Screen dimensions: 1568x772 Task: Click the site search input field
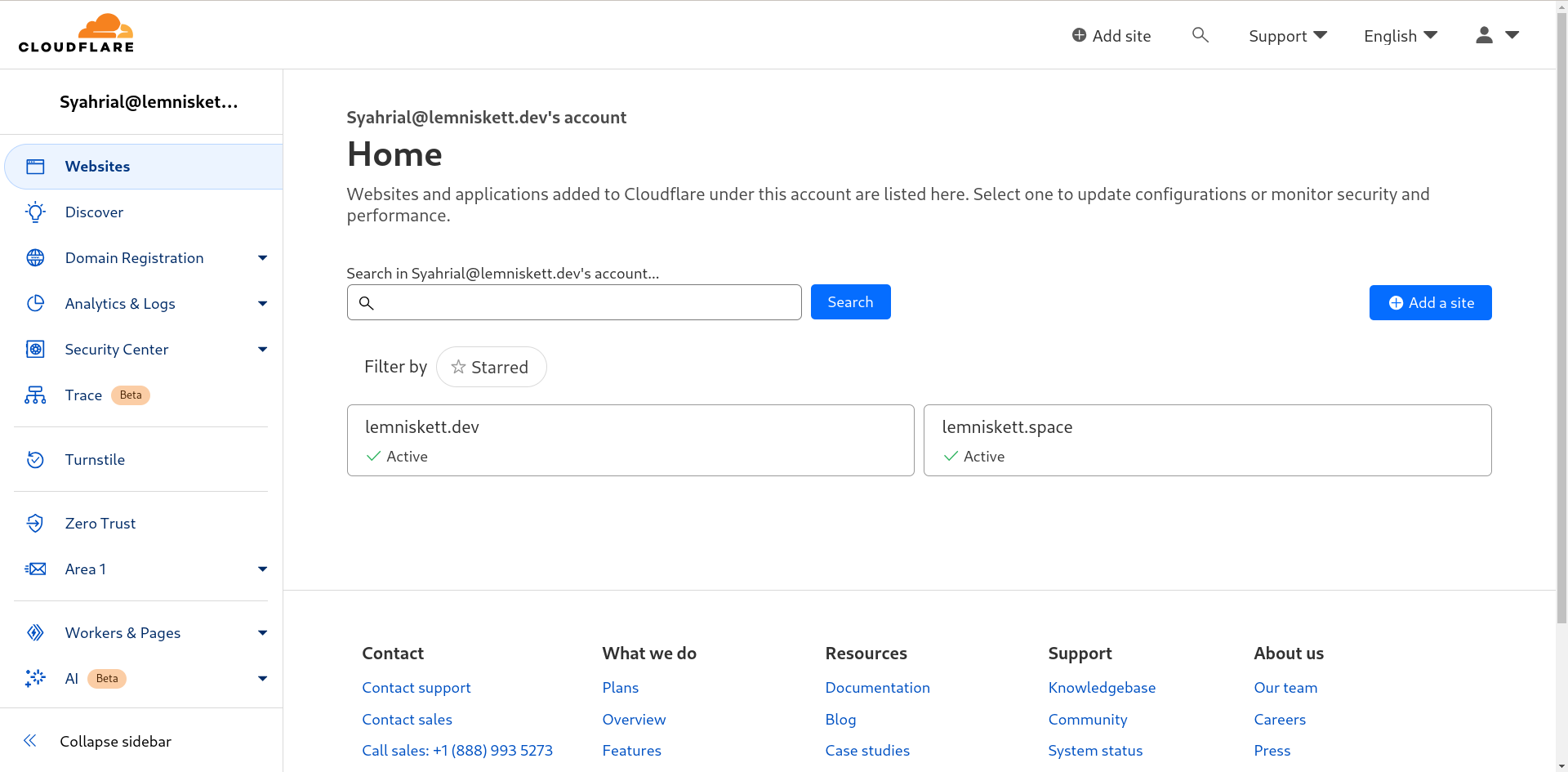click(574, 302)
